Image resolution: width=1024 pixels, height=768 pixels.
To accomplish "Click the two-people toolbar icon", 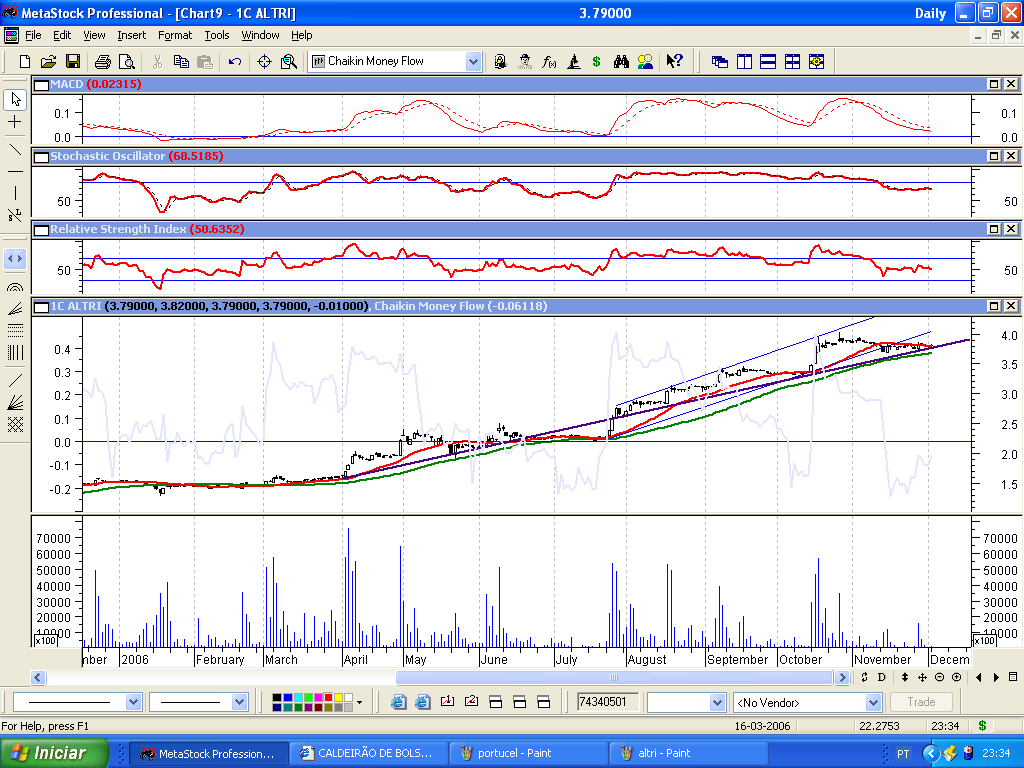I will [x=645, y=61].
